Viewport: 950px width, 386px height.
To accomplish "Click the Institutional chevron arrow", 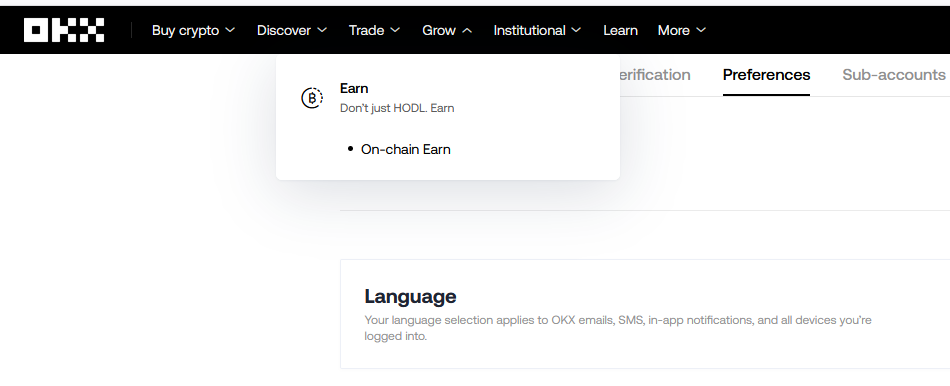I will [576, 30].
